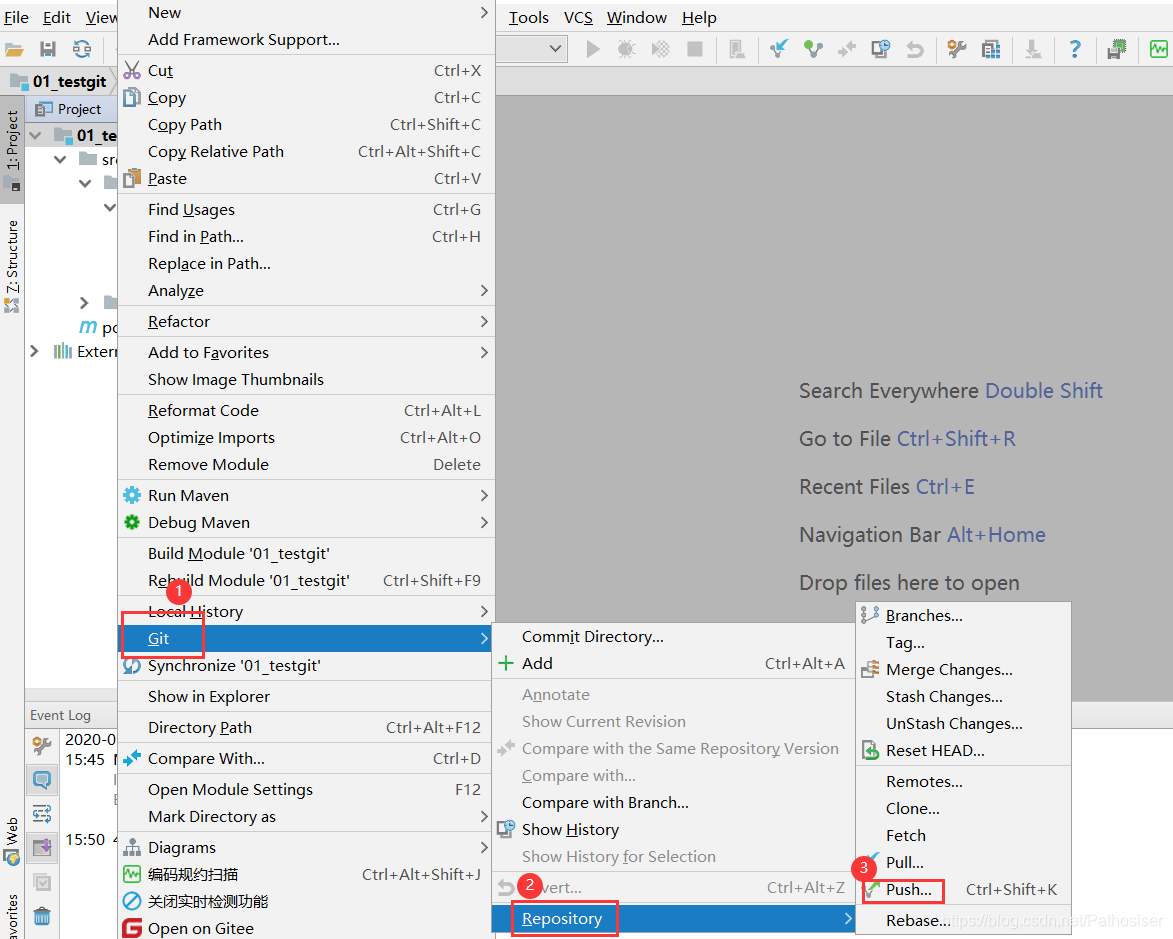
Task: Click Debug Maven green gear item
Action: [306, 522]
